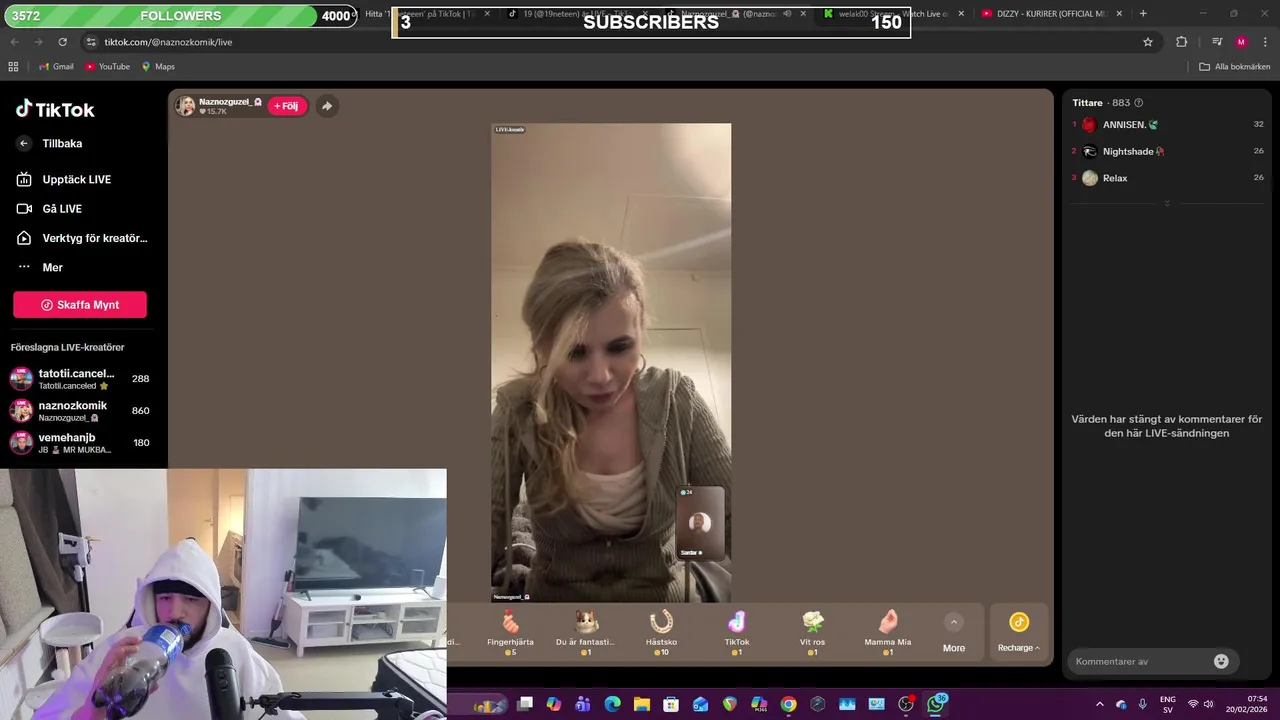Send the Vit ros gift

812,632
